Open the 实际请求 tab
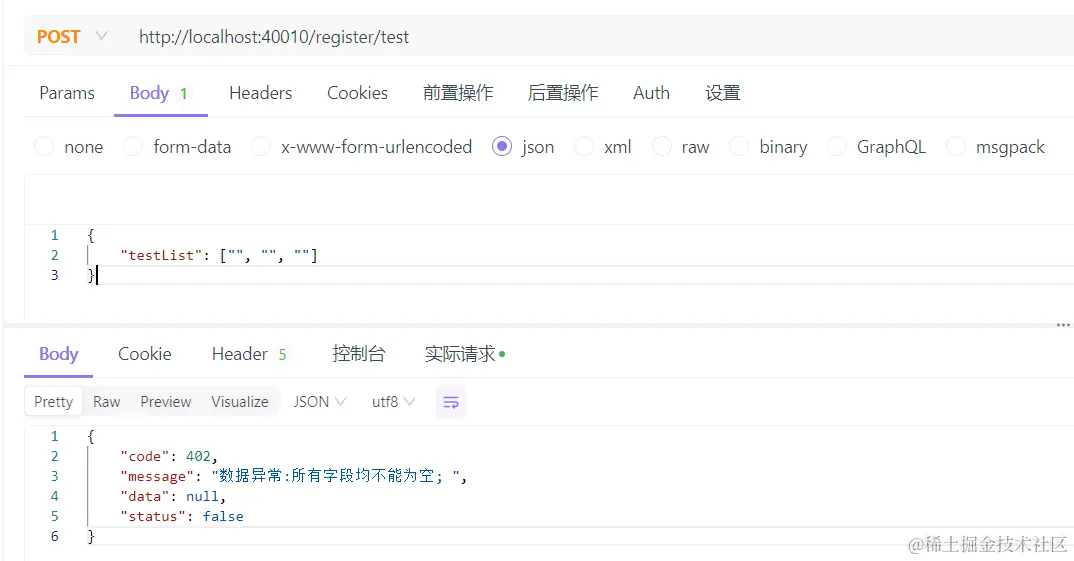The image size is (1074, 561). [x=464, y=354]
